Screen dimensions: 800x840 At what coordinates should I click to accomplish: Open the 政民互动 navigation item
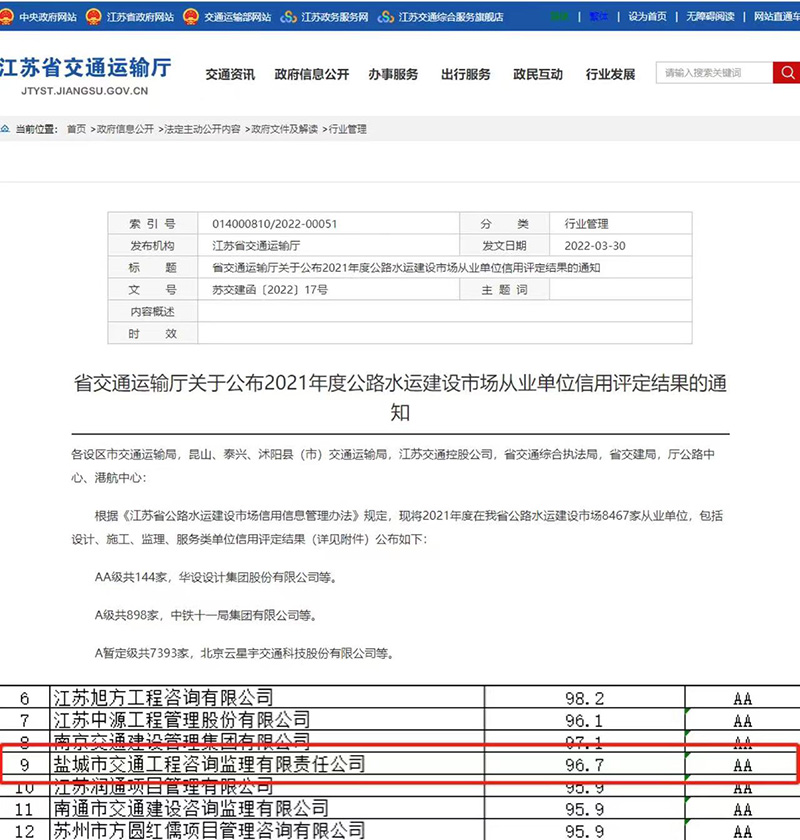[538, 75]
